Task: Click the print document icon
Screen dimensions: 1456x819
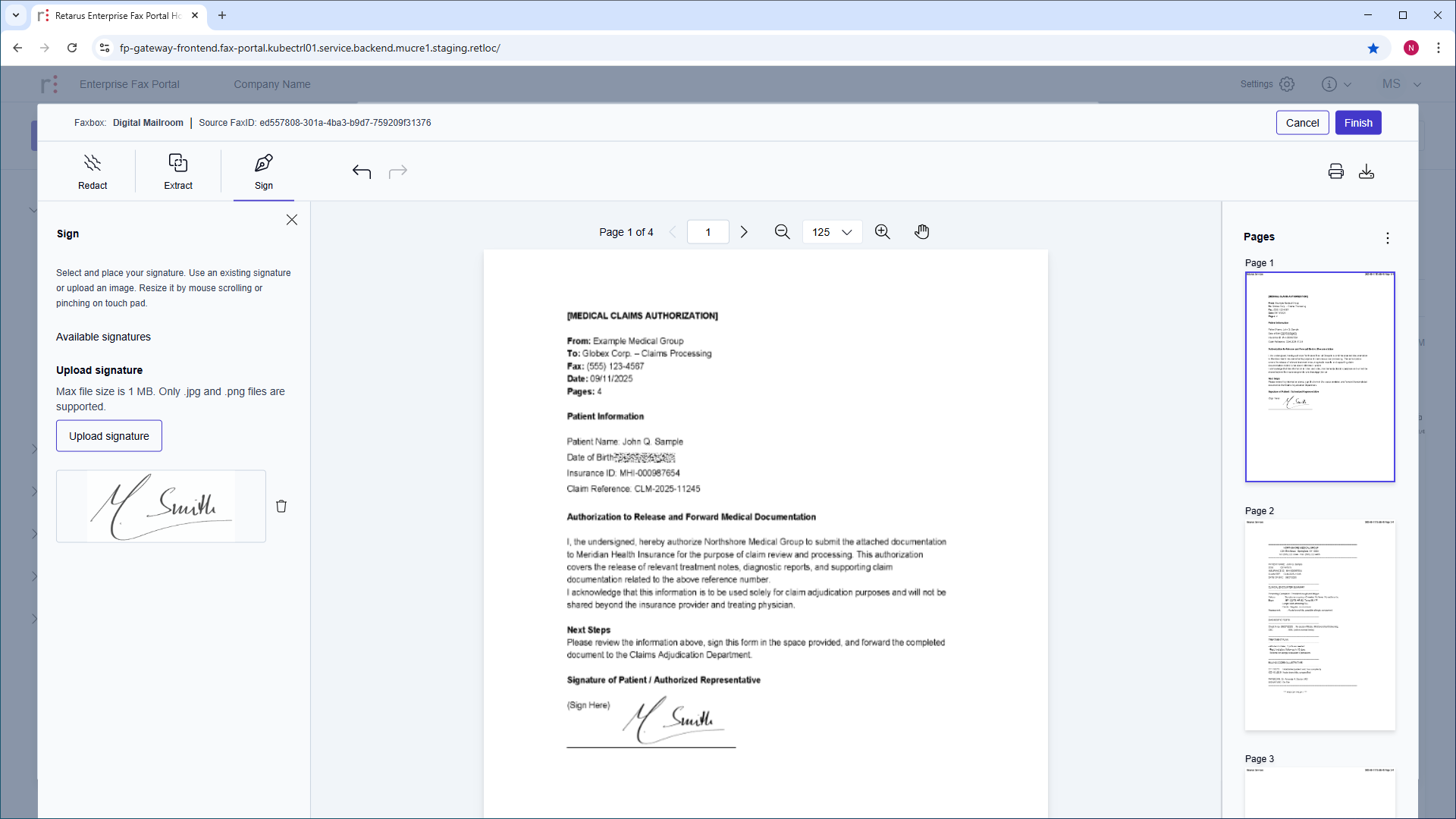Action: pyautogui.click(x=1335, y=171)
